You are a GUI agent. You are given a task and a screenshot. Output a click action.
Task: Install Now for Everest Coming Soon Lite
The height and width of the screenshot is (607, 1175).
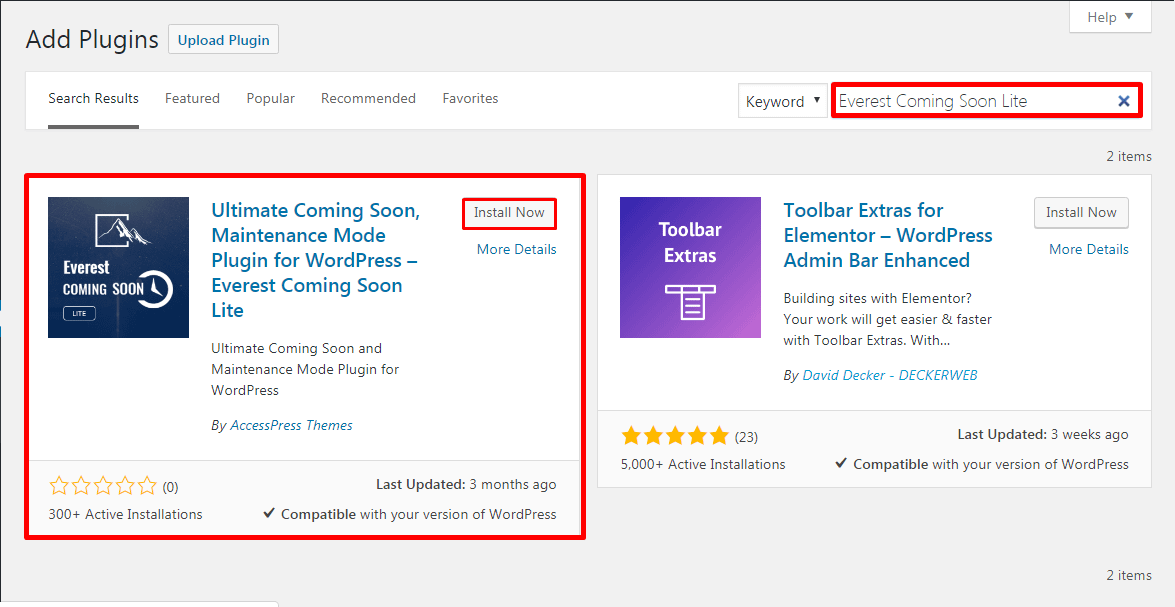(x=509, y=213)
